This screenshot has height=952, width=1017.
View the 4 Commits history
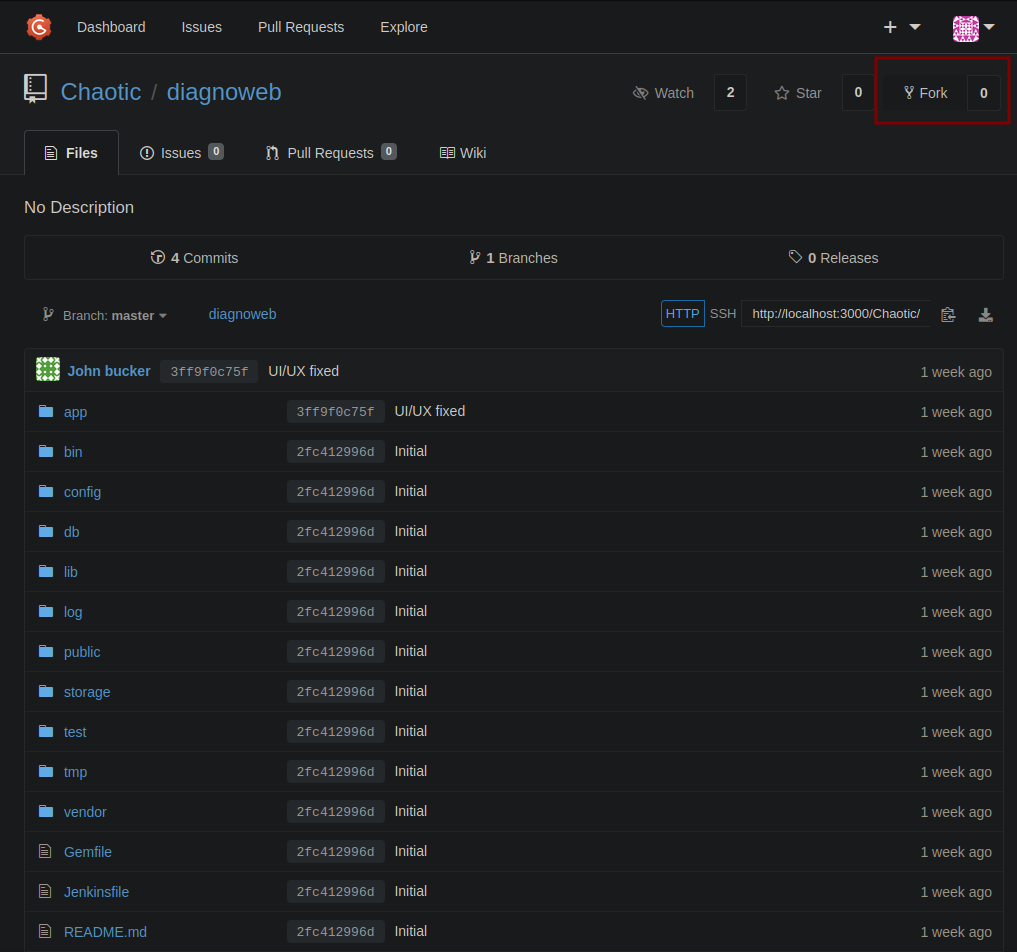(194, 257)
